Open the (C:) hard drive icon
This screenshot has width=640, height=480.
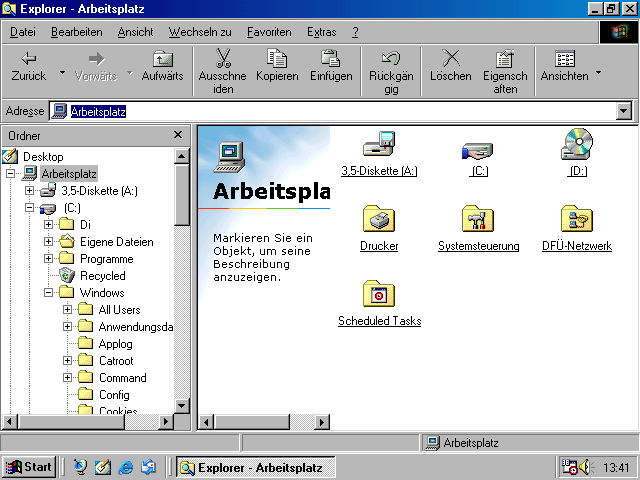478,150
